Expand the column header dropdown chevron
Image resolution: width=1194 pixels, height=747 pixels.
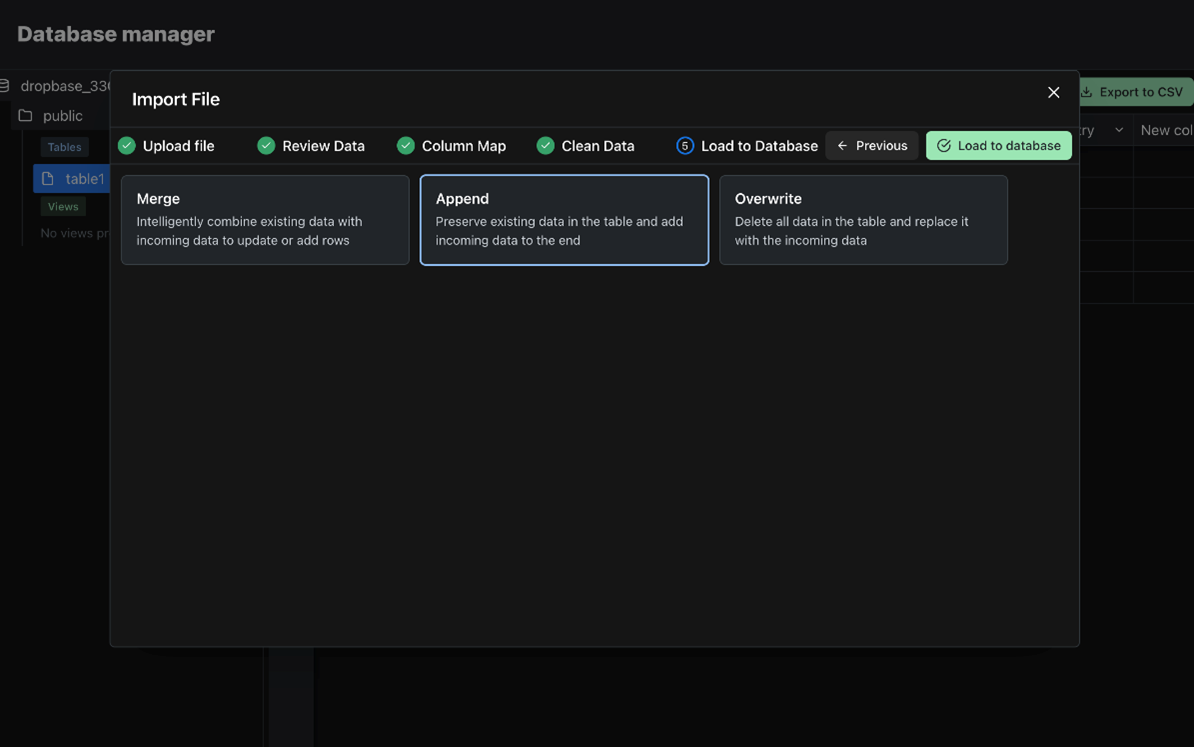click(x=1119, y=130)
